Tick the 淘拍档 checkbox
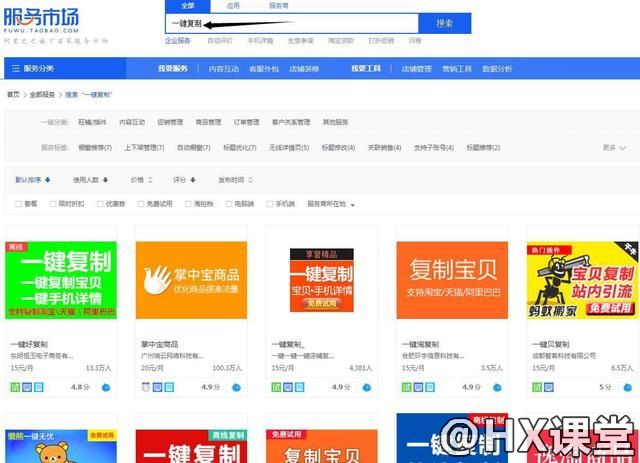 [188, 204]
